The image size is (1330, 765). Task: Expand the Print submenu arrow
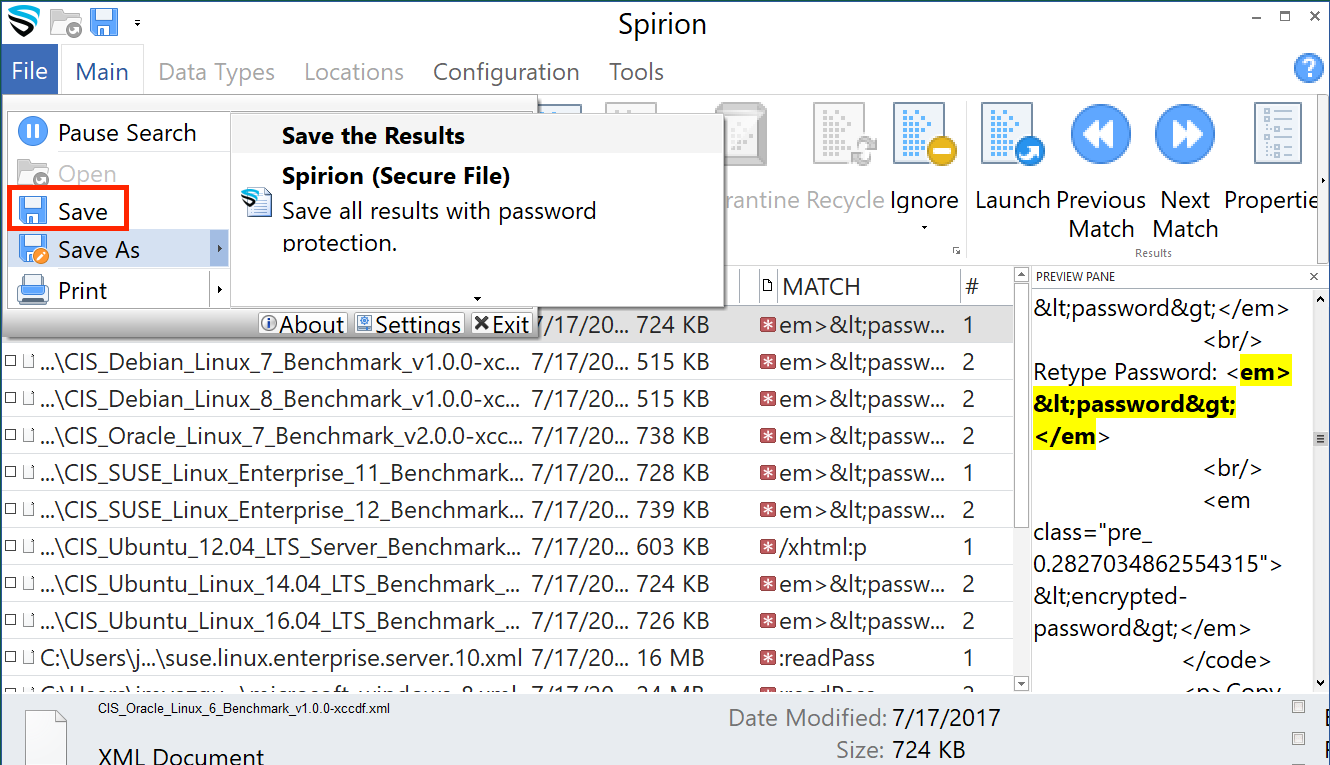coord(219,291)
